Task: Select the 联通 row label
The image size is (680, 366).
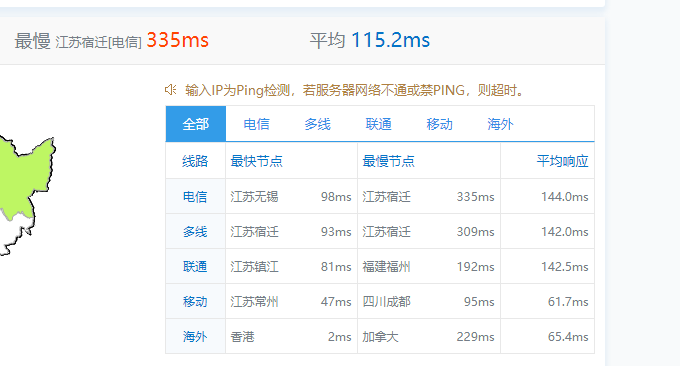Action: click(195, 267)
